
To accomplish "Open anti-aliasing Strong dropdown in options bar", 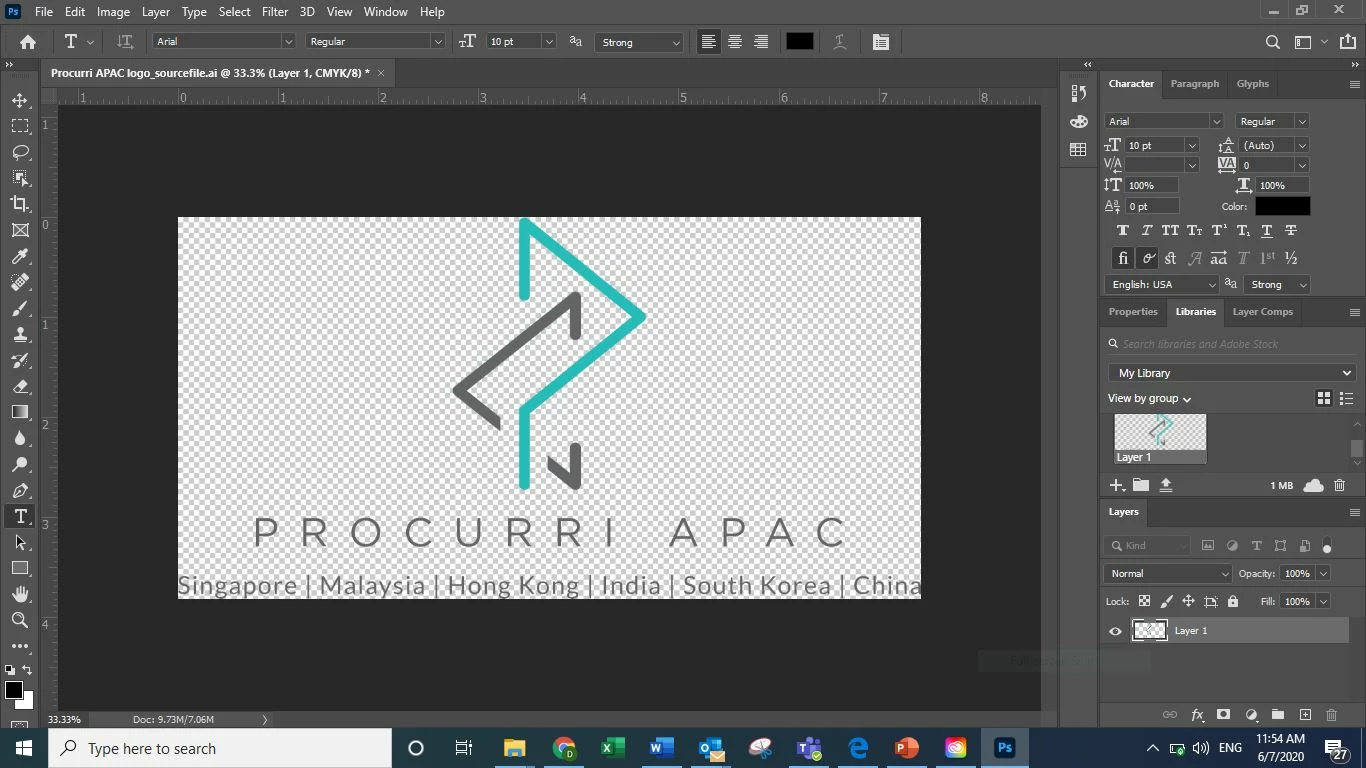I will 638,42.
